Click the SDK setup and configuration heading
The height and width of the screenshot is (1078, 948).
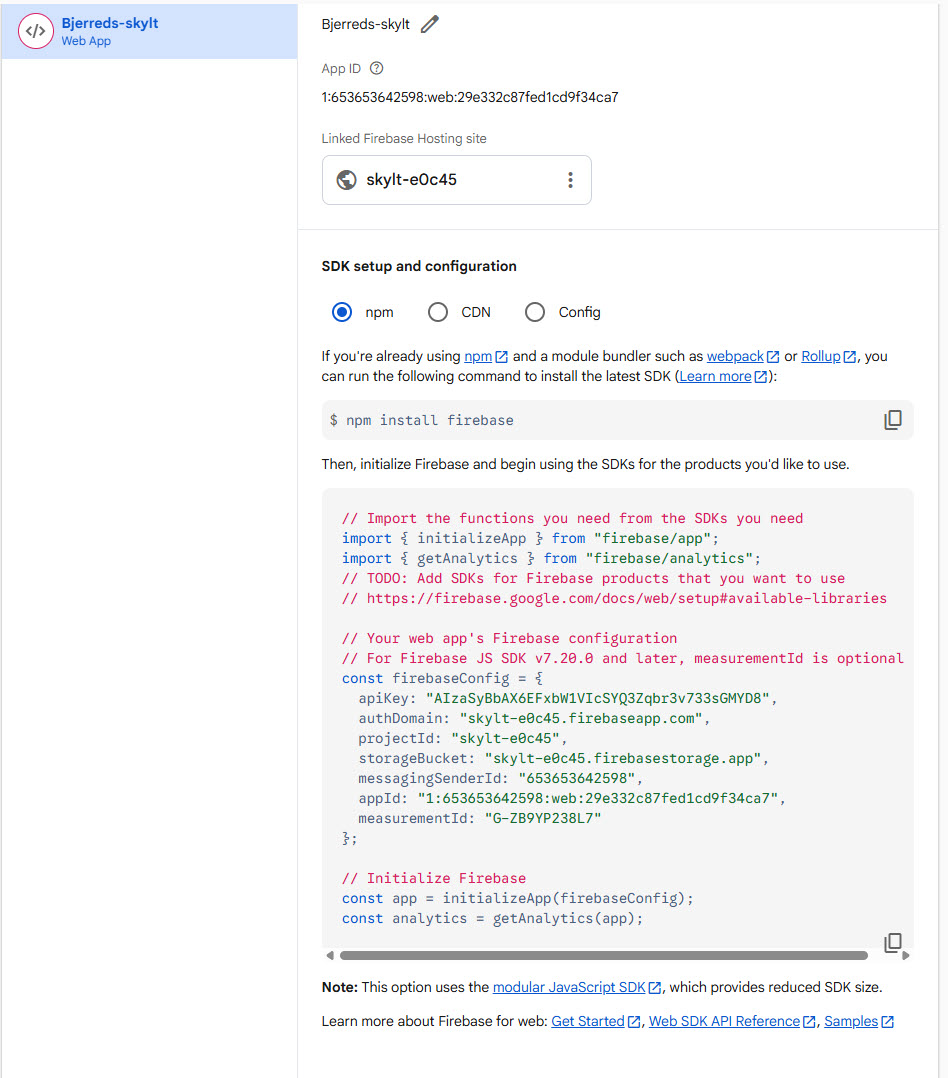pos(419,266)
